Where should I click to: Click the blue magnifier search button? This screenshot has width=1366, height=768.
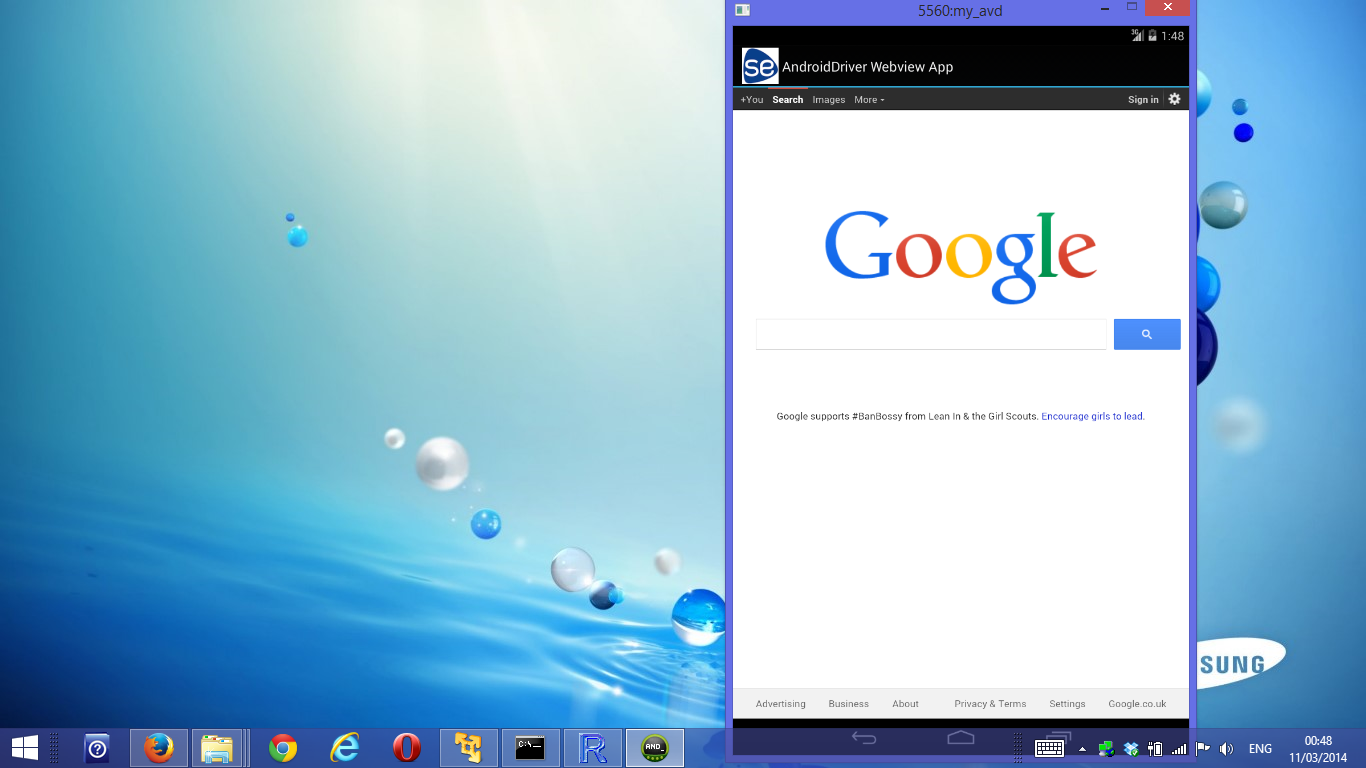point(1147,334)
